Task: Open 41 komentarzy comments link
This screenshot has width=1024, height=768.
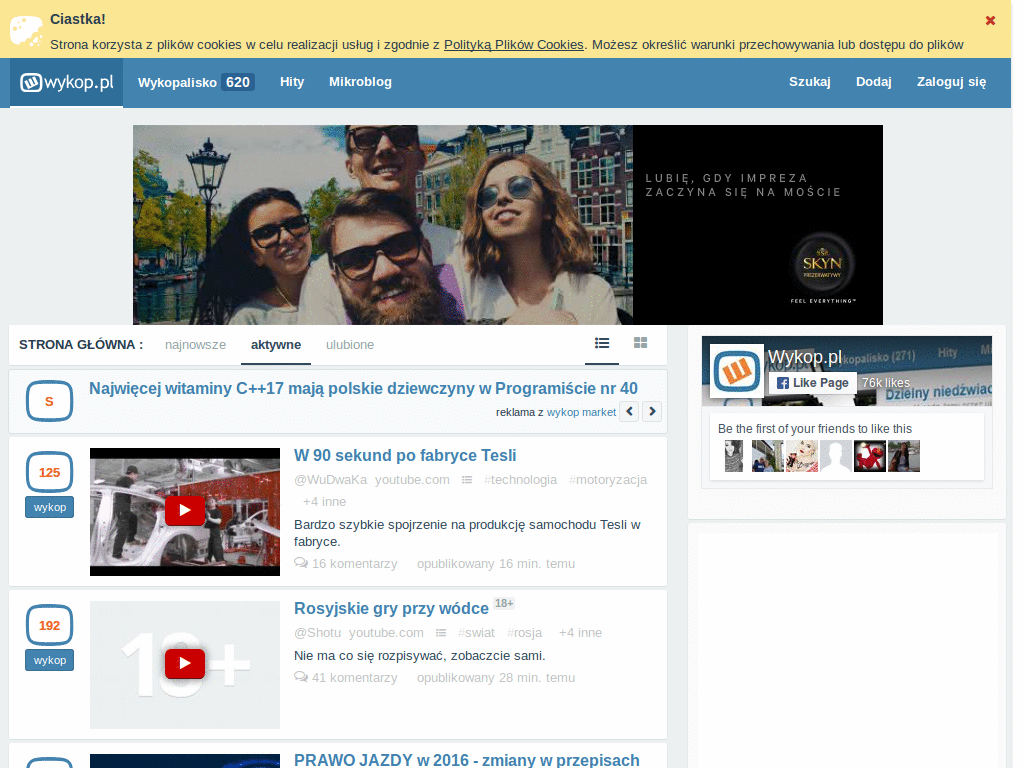Action: [345, 678]
